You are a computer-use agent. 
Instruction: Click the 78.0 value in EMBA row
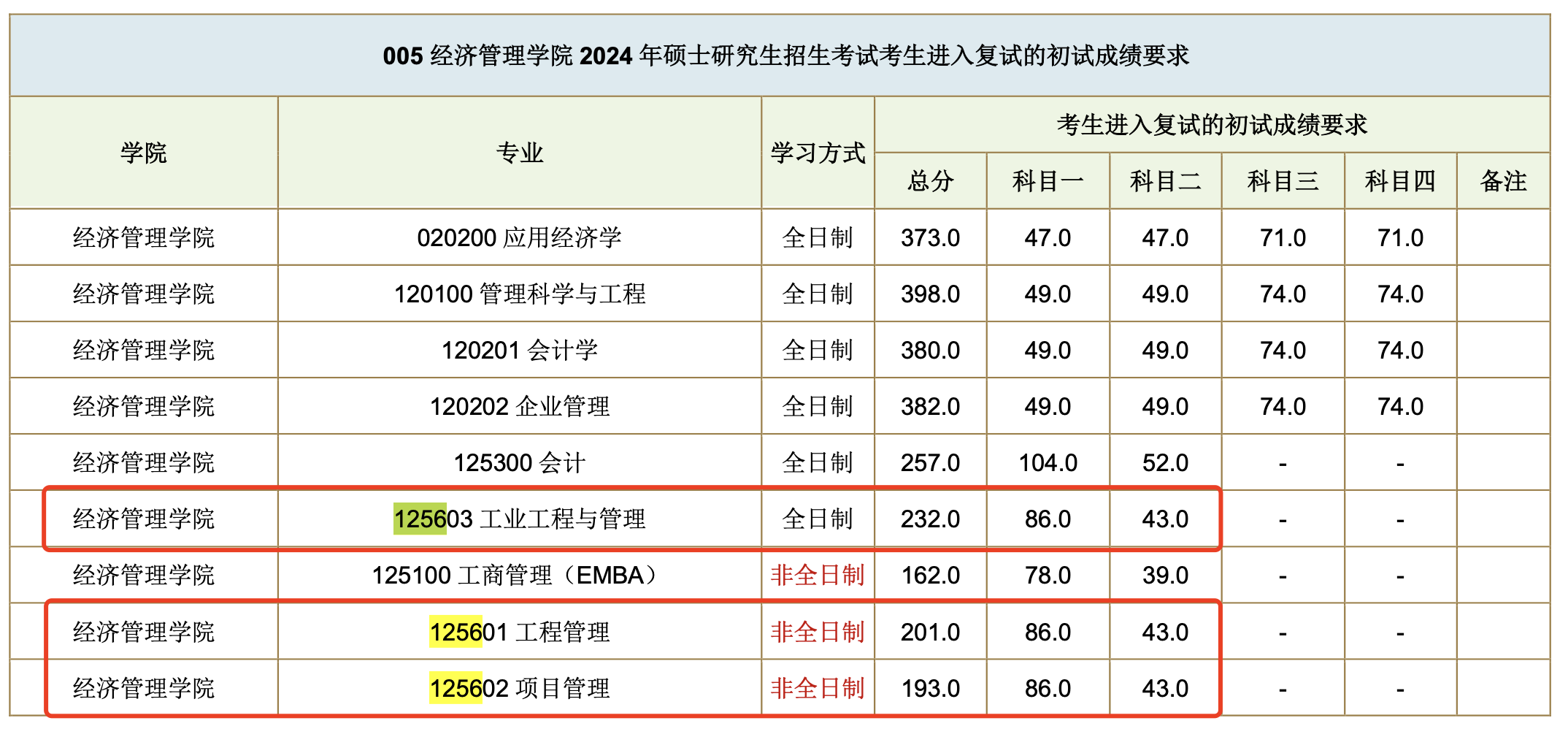tap(1048, 575)
